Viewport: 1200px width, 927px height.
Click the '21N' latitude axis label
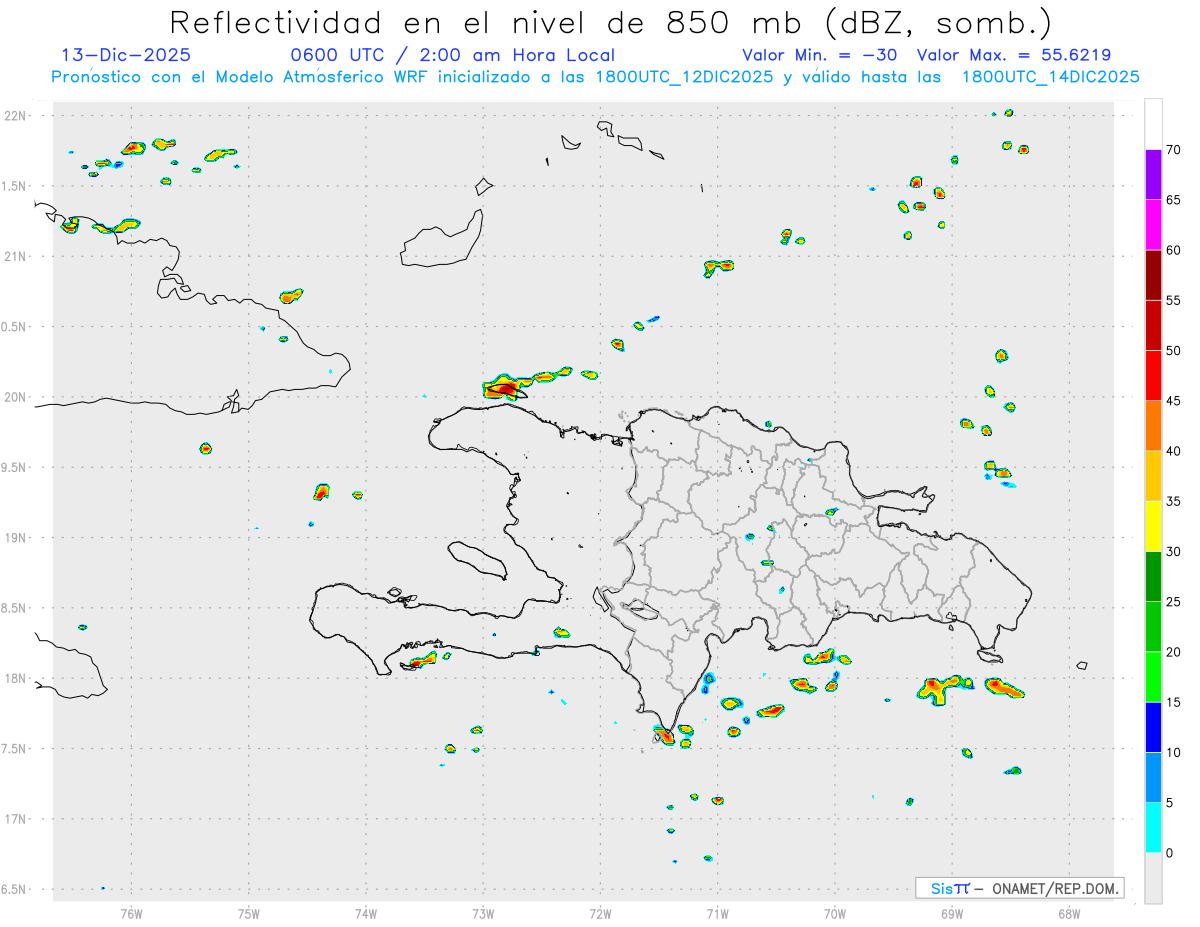(x=16, y=257)
